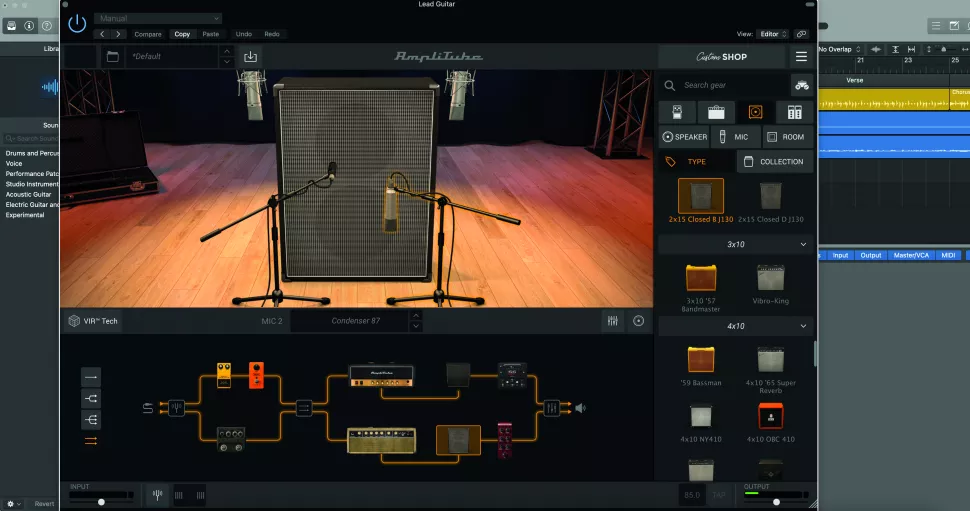This screenshot has width=970, height=511.
Task: Toggle the plugin power bypass button
Action: pyautogui.click(x=77, y=24)
